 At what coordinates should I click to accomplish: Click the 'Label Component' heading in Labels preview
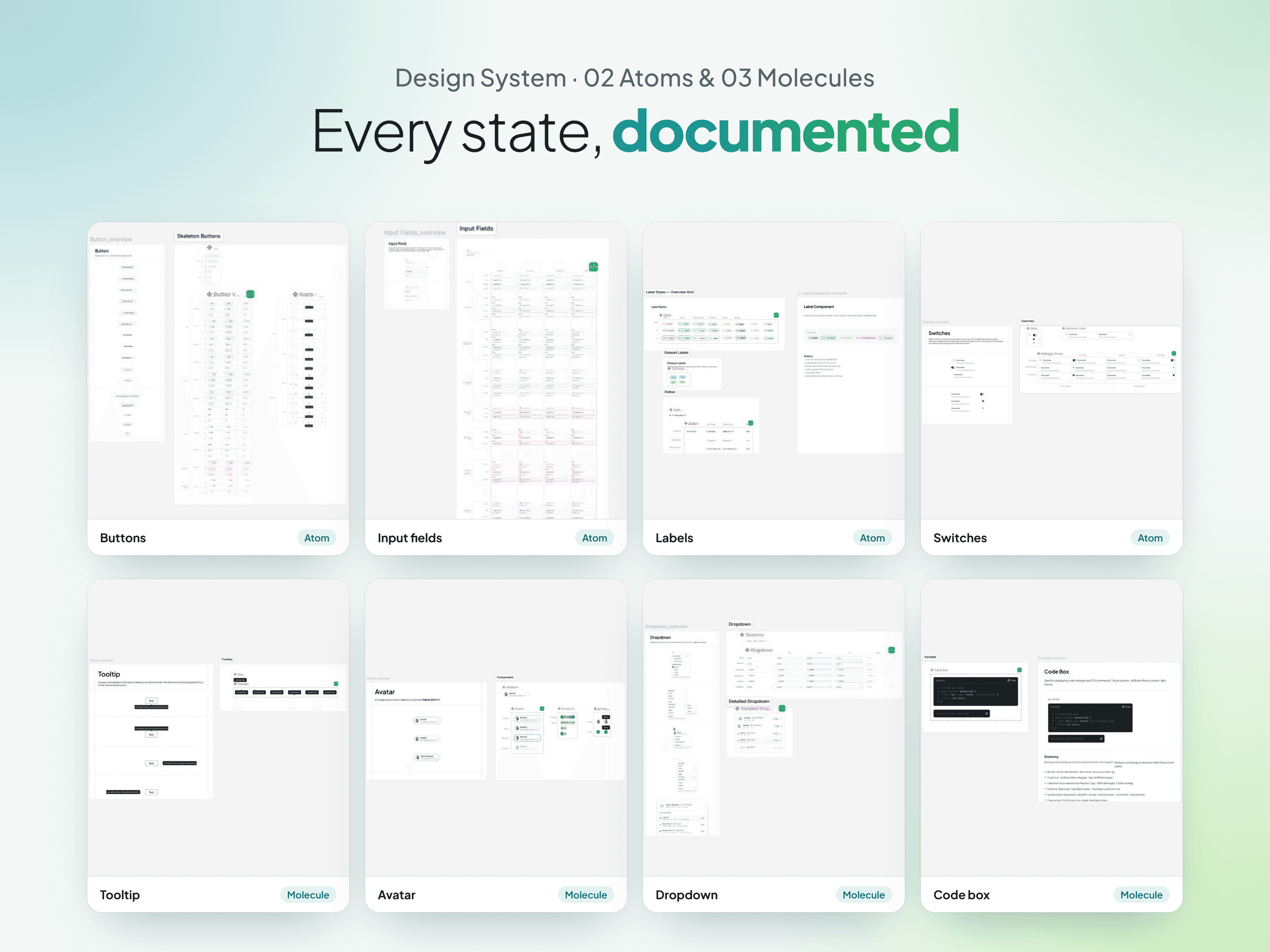pyautogui.click(x=819, y=307)
